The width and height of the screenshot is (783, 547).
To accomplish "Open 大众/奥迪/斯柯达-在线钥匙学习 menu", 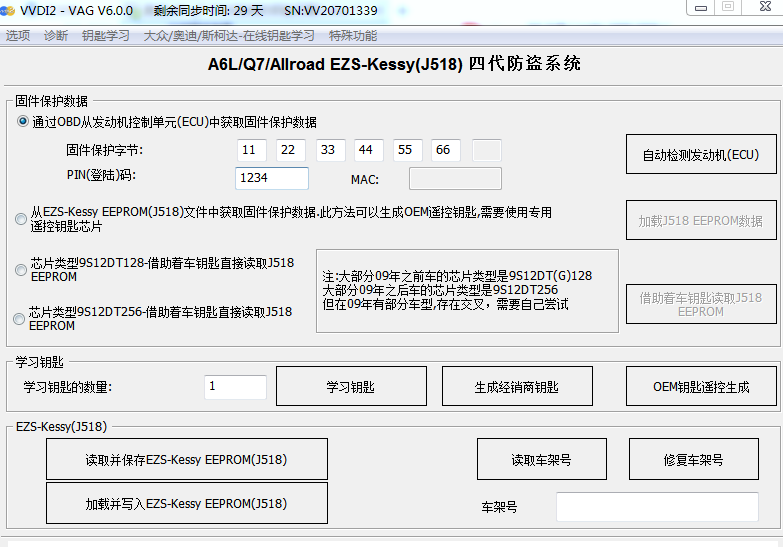I will coord(229,36).
